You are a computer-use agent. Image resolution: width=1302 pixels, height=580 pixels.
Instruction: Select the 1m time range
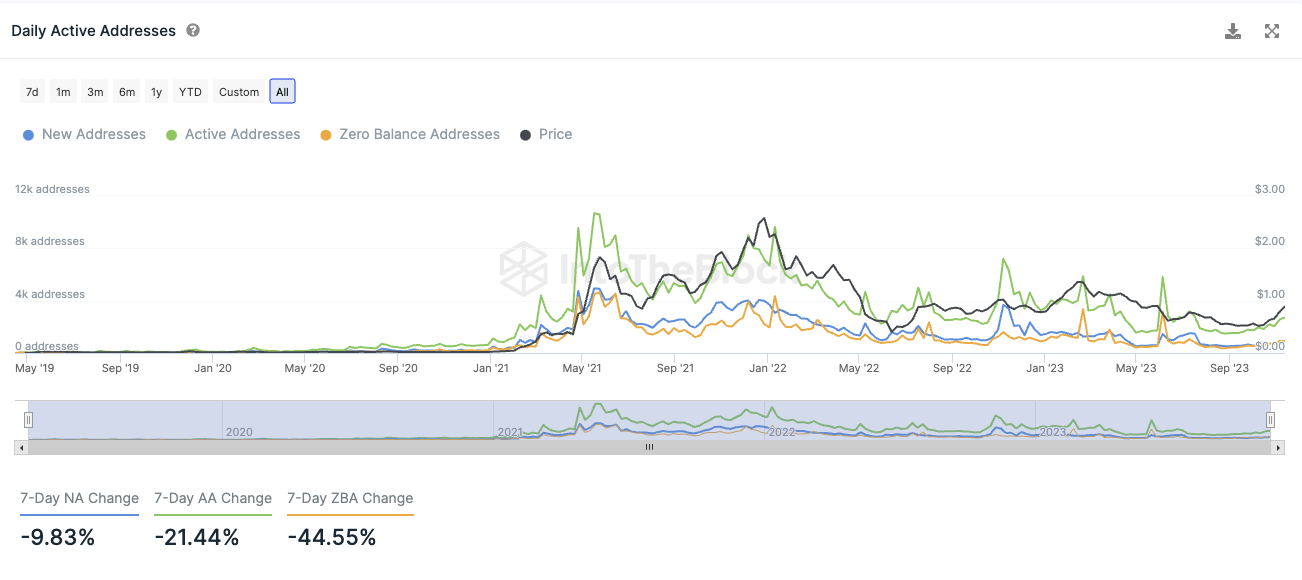click(63, 92)
